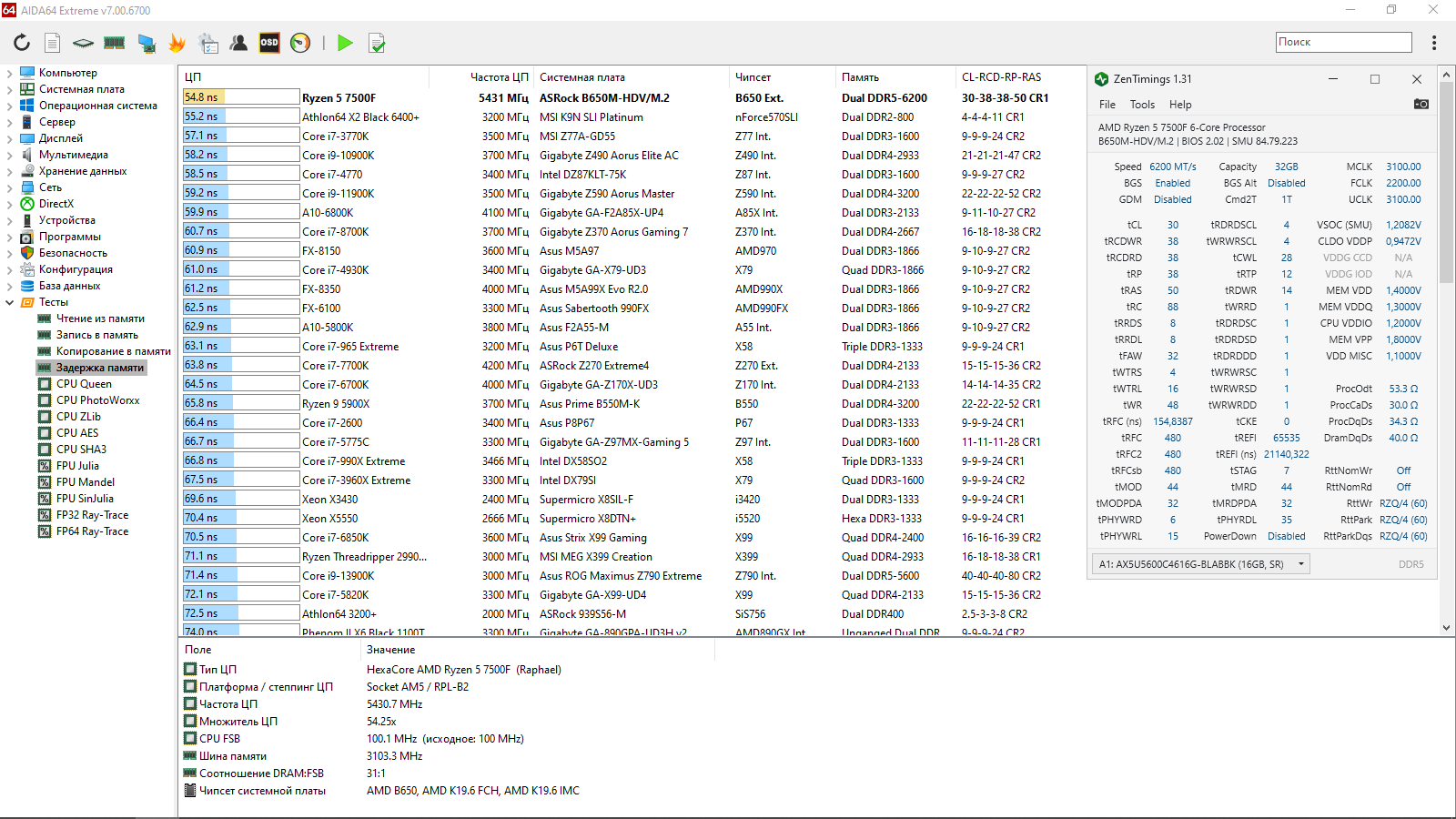
Task: Click the document with green checkmark icon
Action: tap(377, 43)
